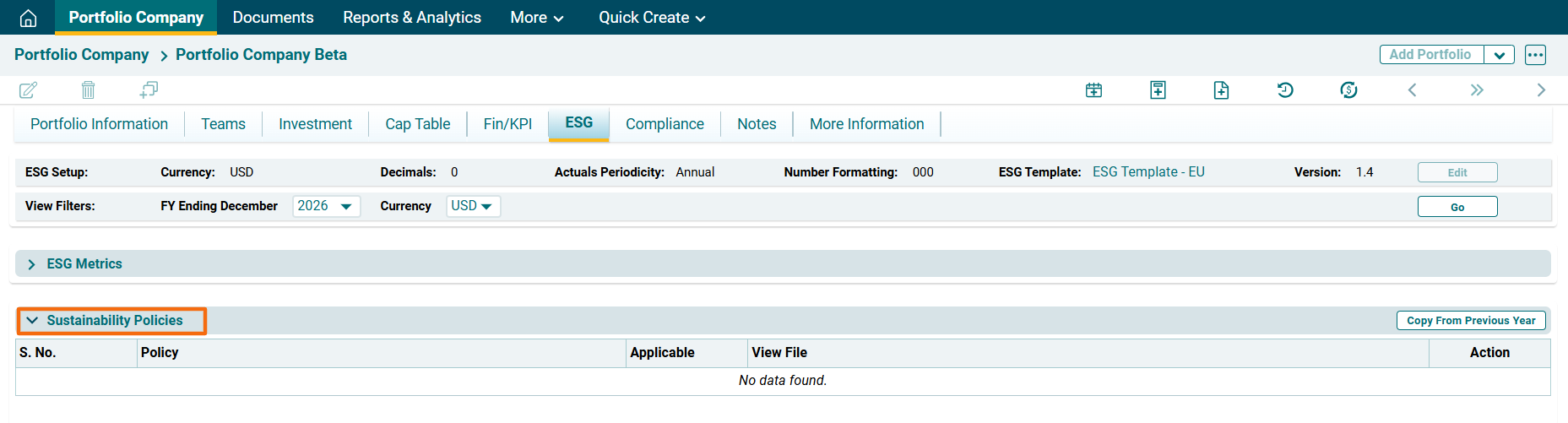The width and height of the screenshot is (1568, 423).
Task: Open the FY Ending year 2026 dropdown
Action: 326,206
